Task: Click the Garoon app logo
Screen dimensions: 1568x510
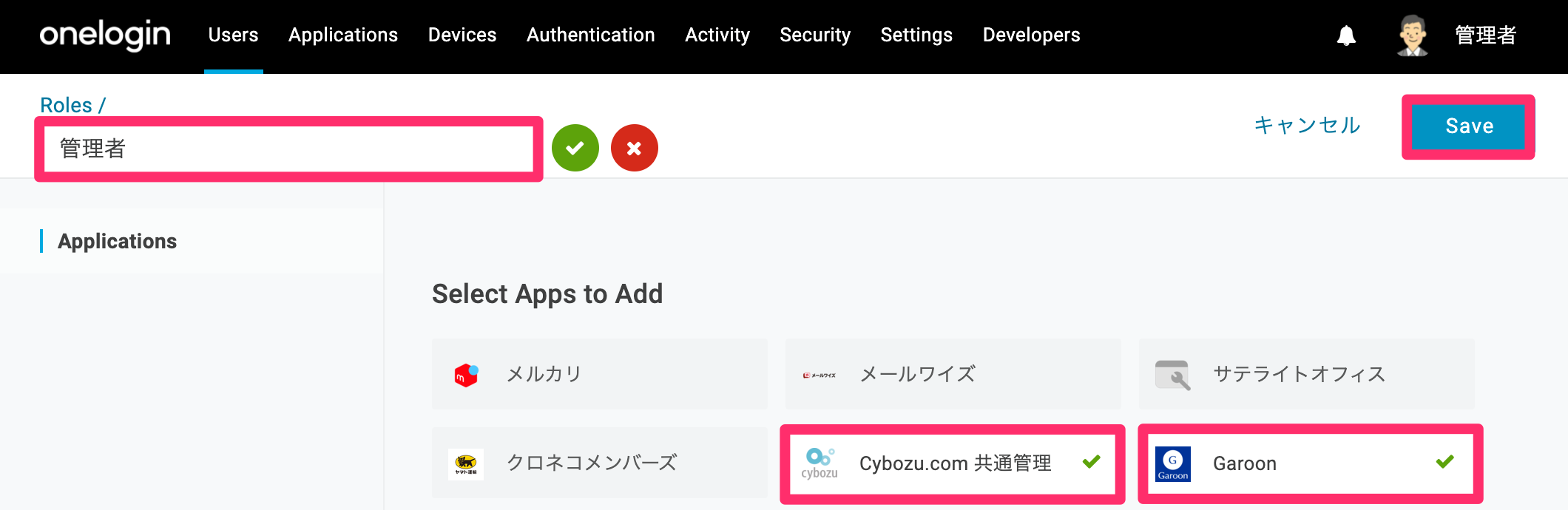Action: point(1173,463)
